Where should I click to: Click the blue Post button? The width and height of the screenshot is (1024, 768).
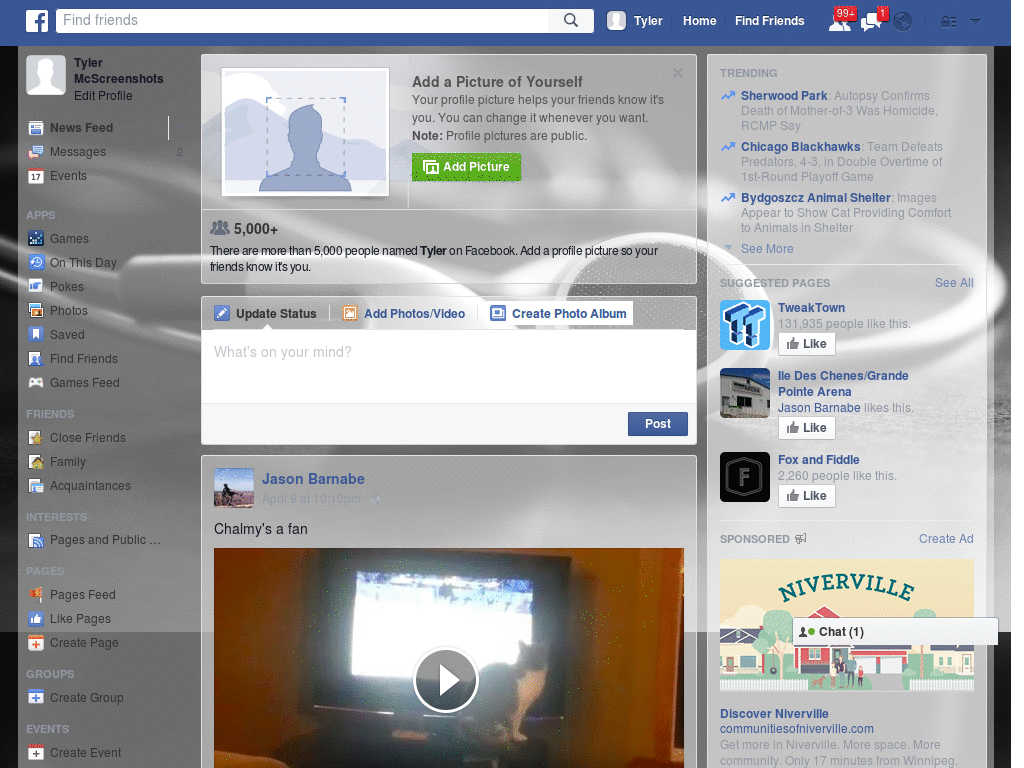click(658, 424)
